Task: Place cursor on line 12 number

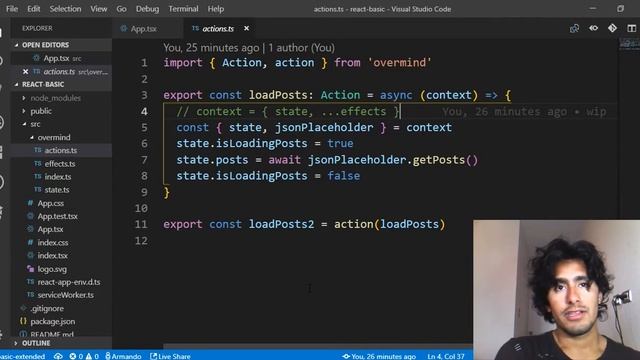Action: (x=141, y=241)
